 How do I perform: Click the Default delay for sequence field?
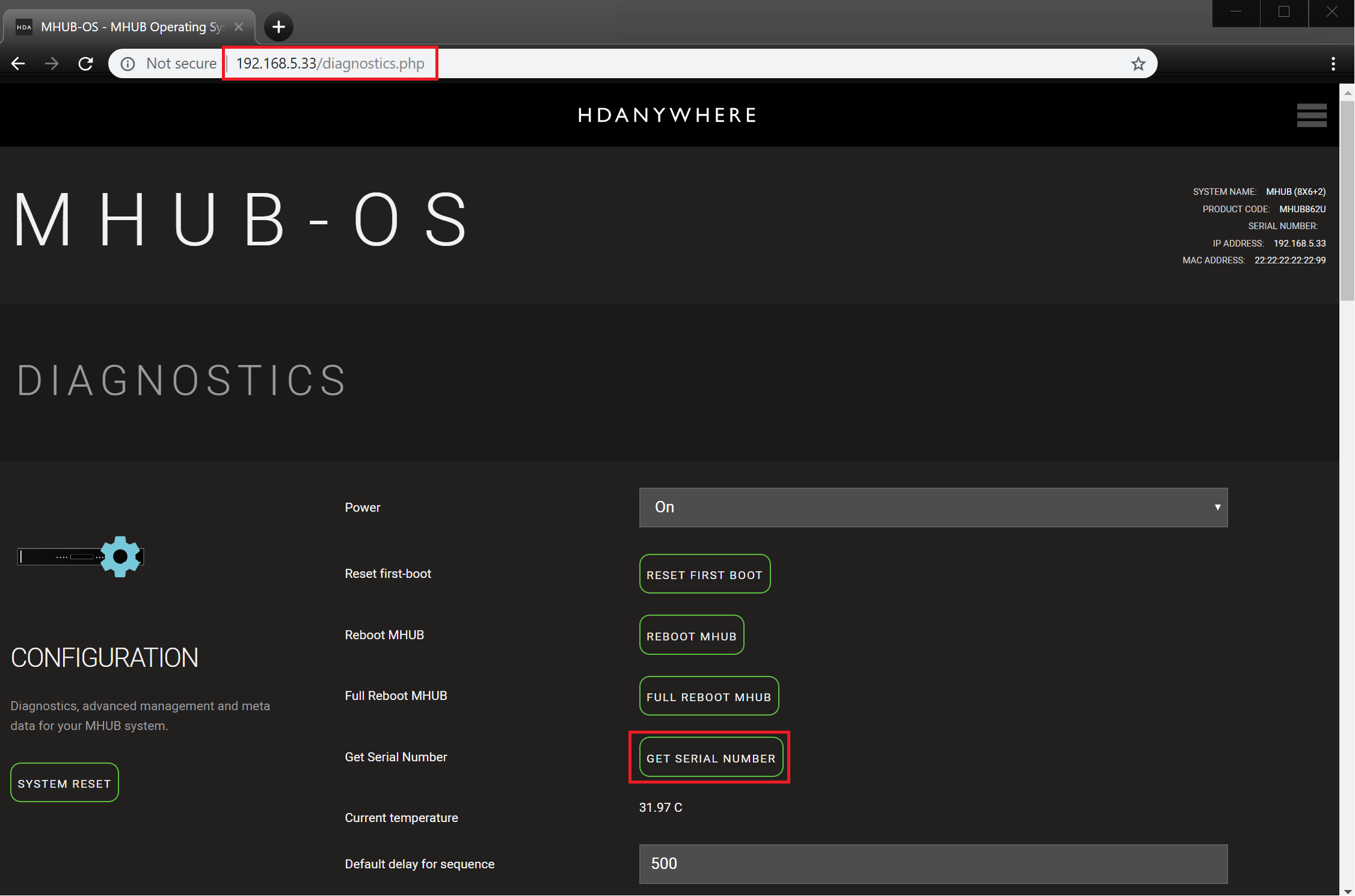933,864
